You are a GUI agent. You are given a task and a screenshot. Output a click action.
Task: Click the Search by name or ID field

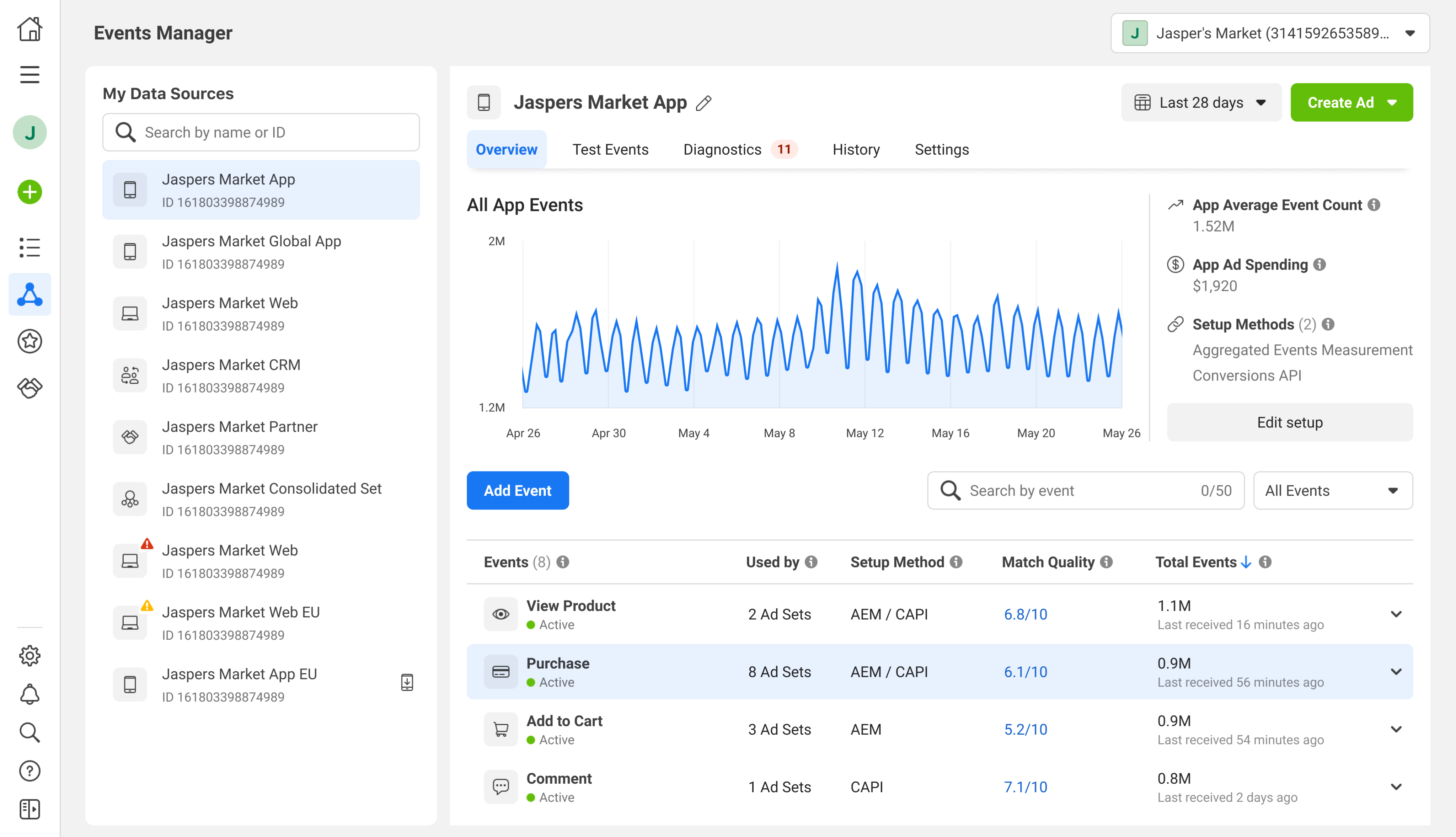(261, 132)
